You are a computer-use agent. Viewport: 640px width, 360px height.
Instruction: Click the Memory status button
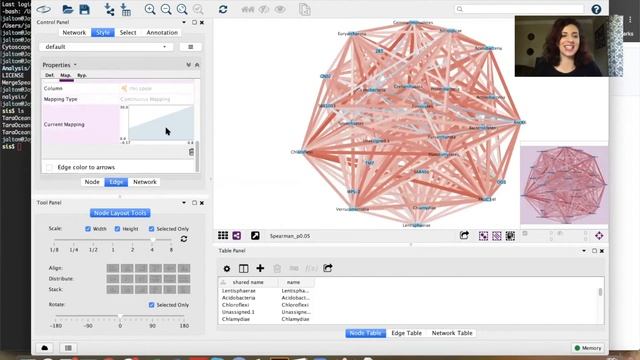tap(588, 348)
